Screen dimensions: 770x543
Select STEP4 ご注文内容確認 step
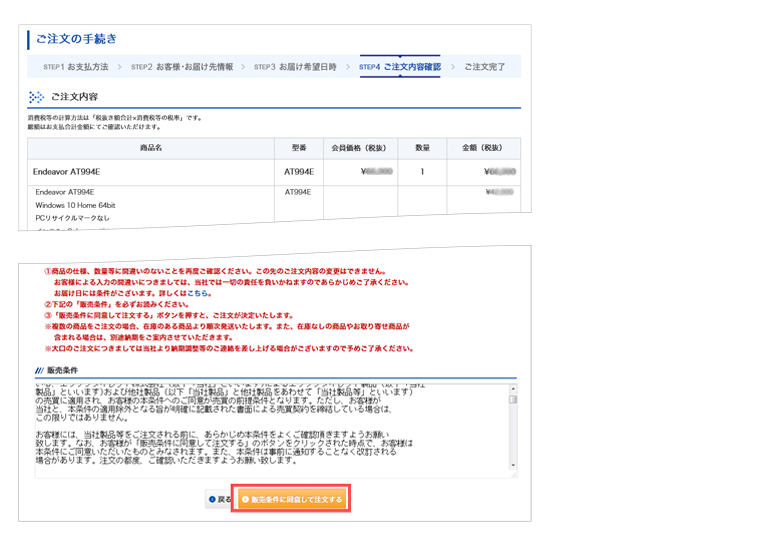click(400, 67)
